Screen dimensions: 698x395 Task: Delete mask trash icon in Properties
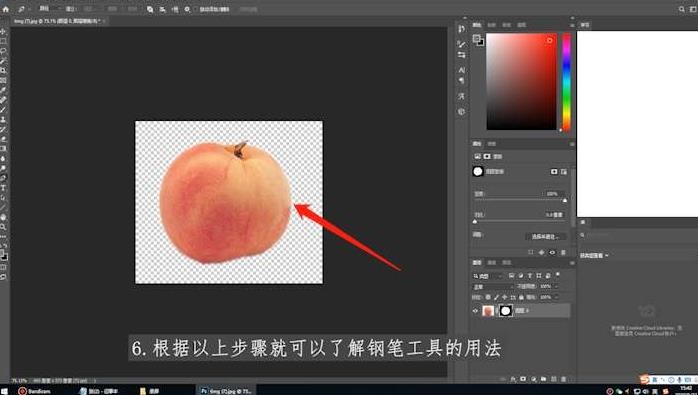(x=563, y=252)
